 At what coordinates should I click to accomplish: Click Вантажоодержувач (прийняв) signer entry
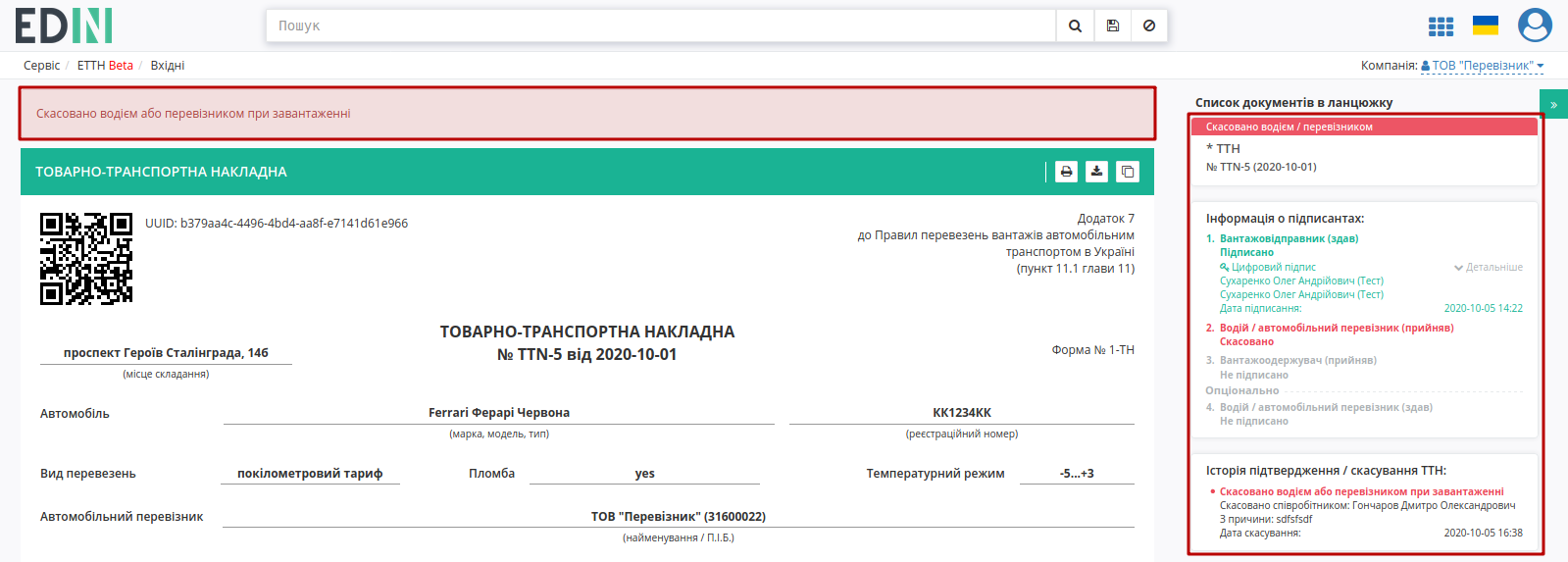[x=1298, y=360]
